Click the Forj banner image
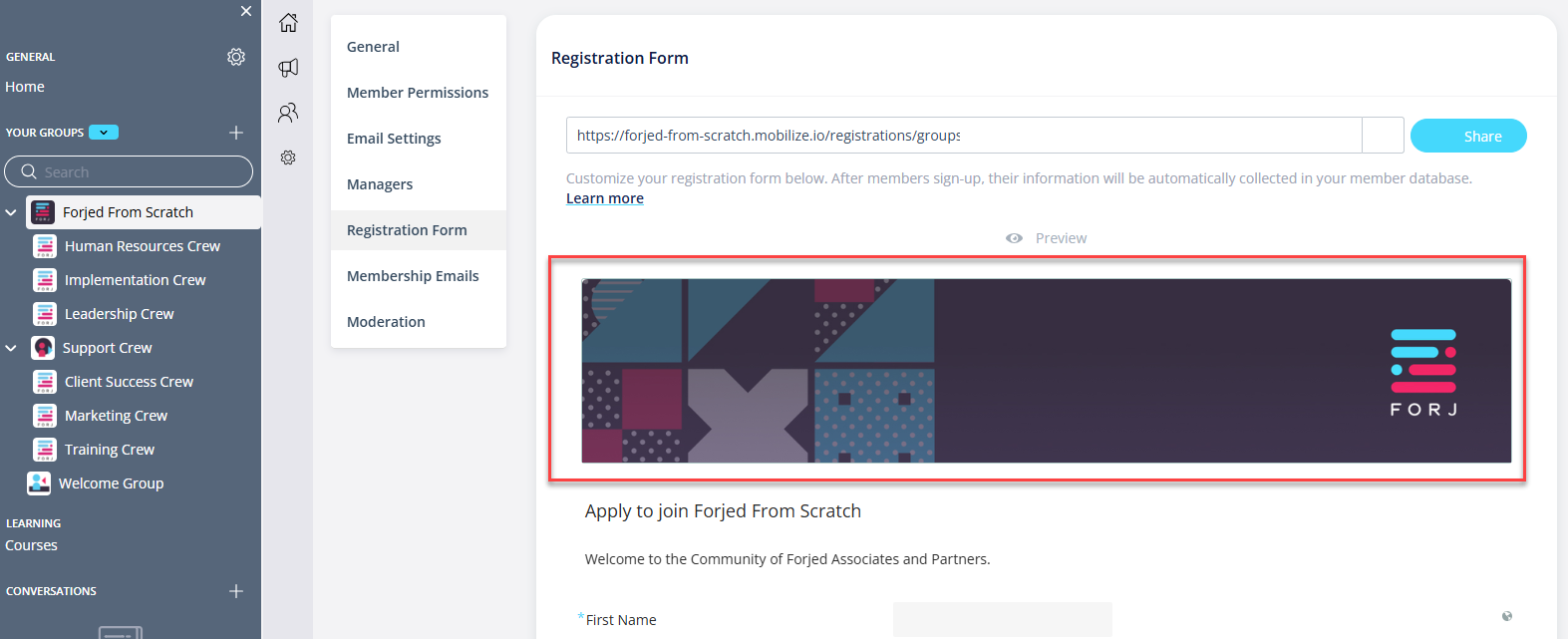The image size is (1568, 639). 1046,371
